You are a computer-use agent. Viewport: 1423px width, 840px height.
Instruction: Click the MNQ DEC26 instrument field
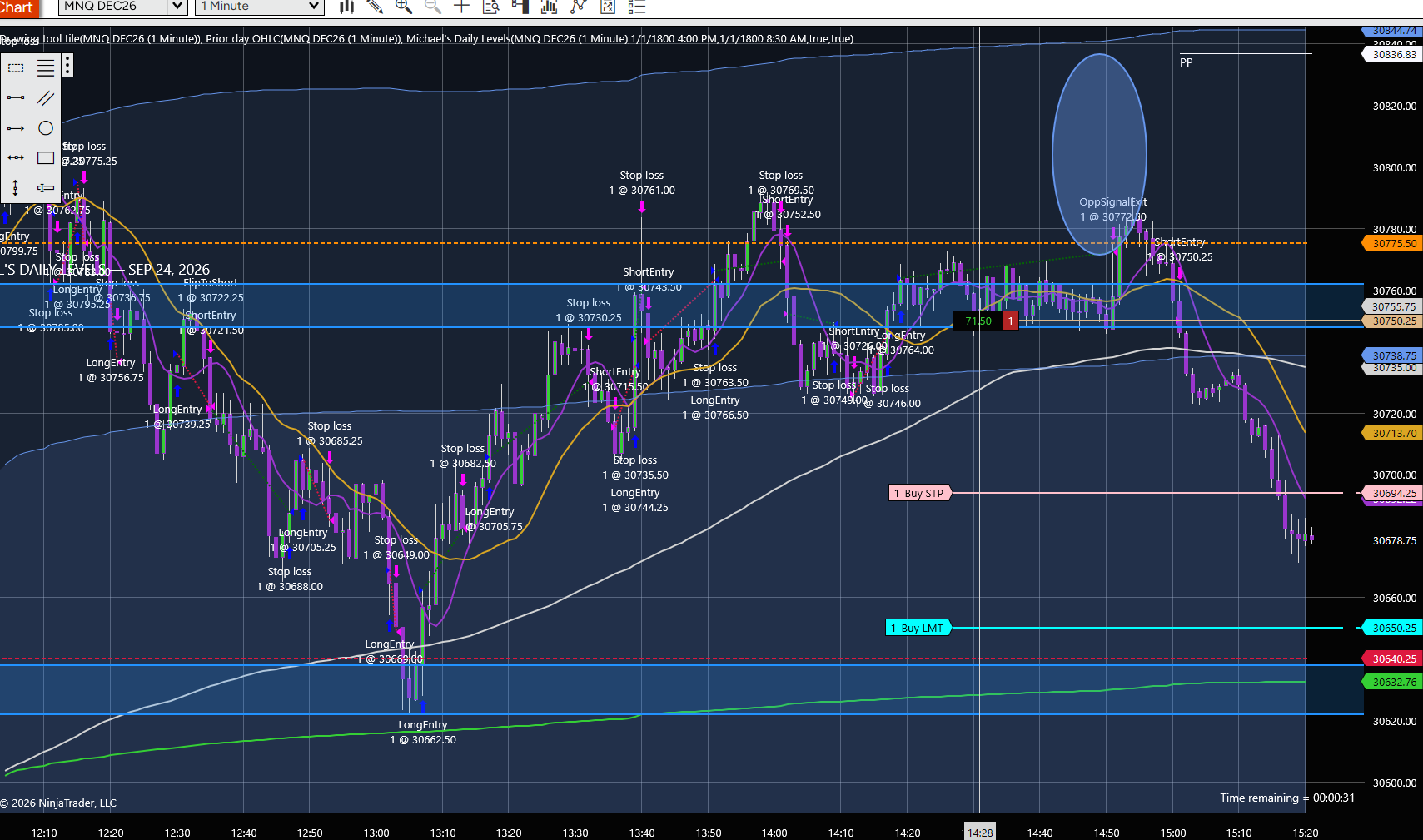pos(113,7)
